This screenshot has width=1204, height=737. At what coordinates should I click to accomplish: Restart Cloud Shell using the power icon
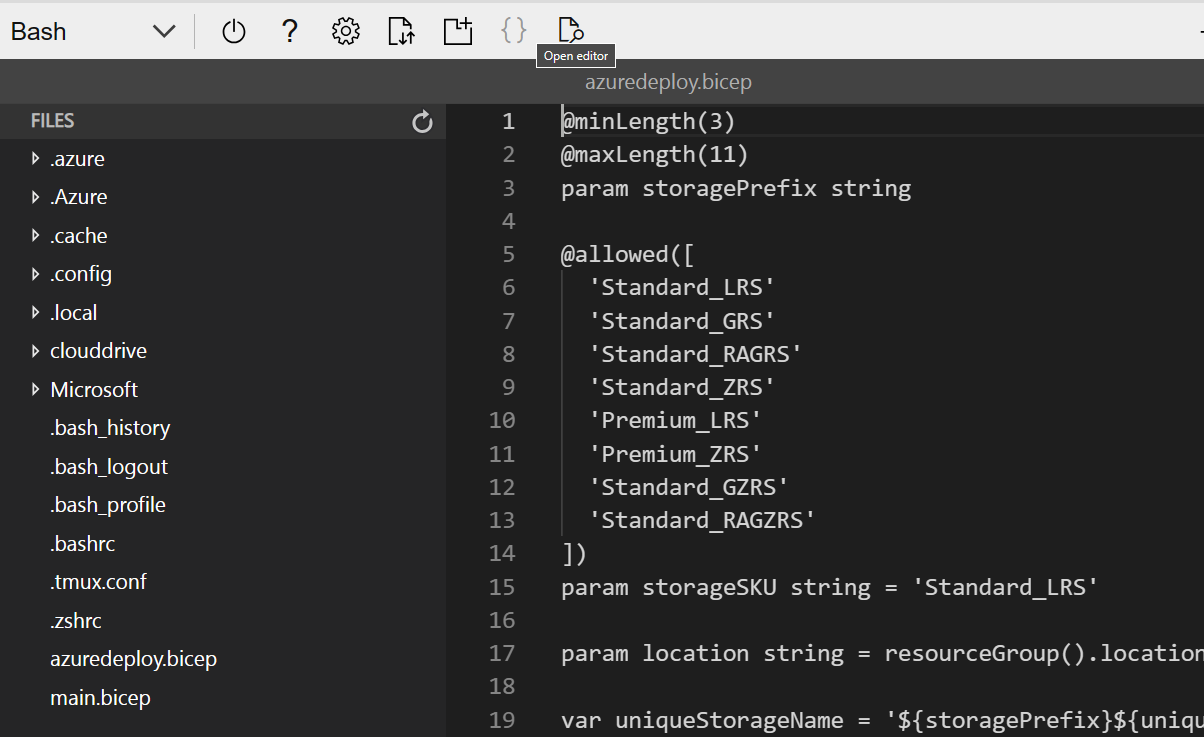(x=233, y=32)
